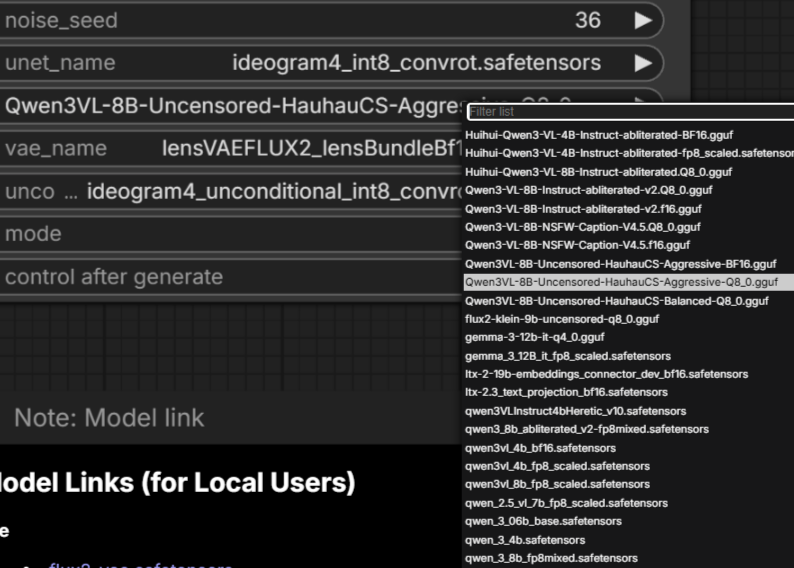Select qwen3_8b_abliterated_v2-fp8mixed.safetensors

pyautogui.click(x=629, y=430)
